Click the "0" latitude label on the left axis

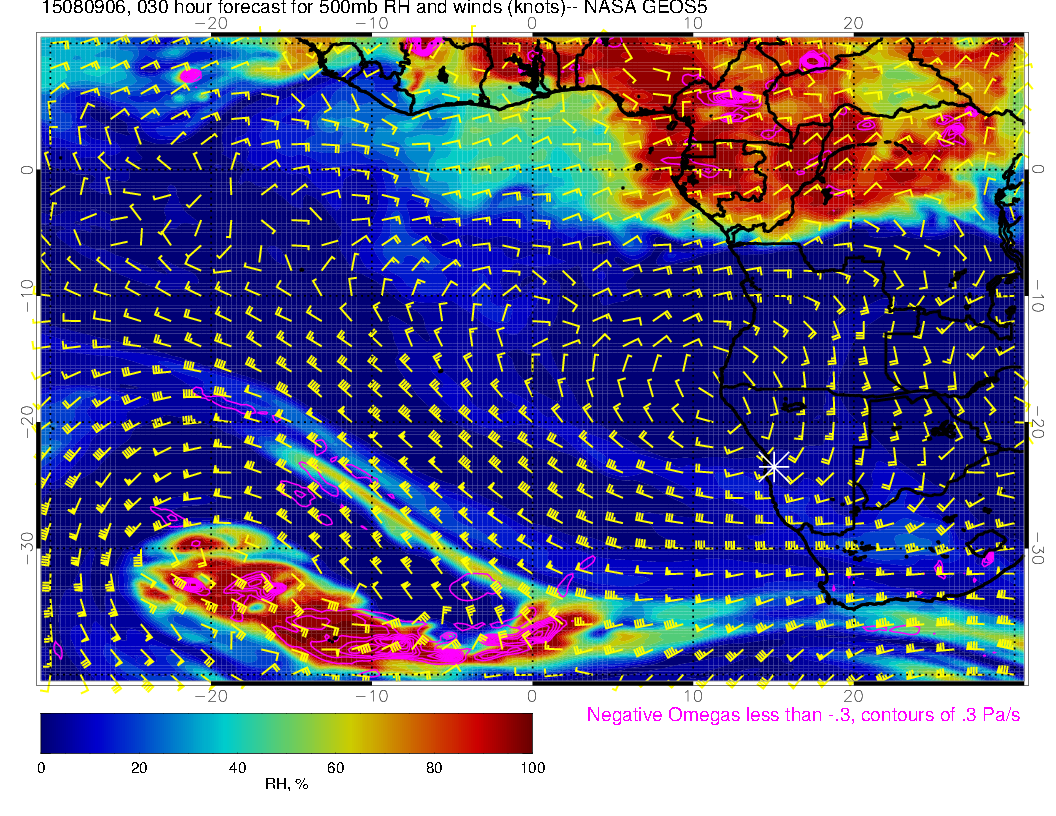point(27,170)
